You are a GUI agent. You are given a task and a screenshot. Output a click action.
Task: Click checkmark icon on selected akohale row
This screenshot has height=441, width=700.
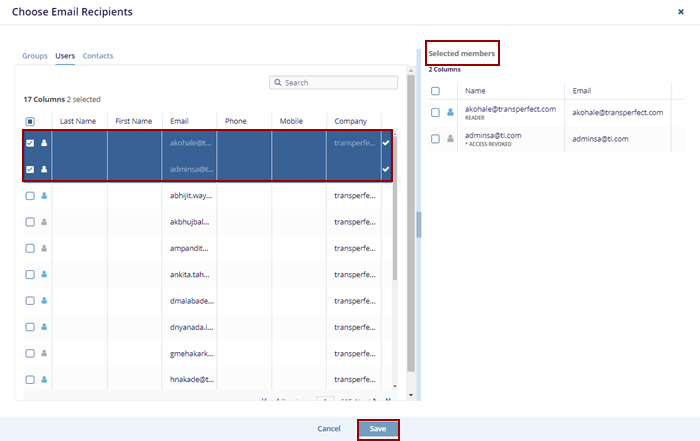(386, 143)
